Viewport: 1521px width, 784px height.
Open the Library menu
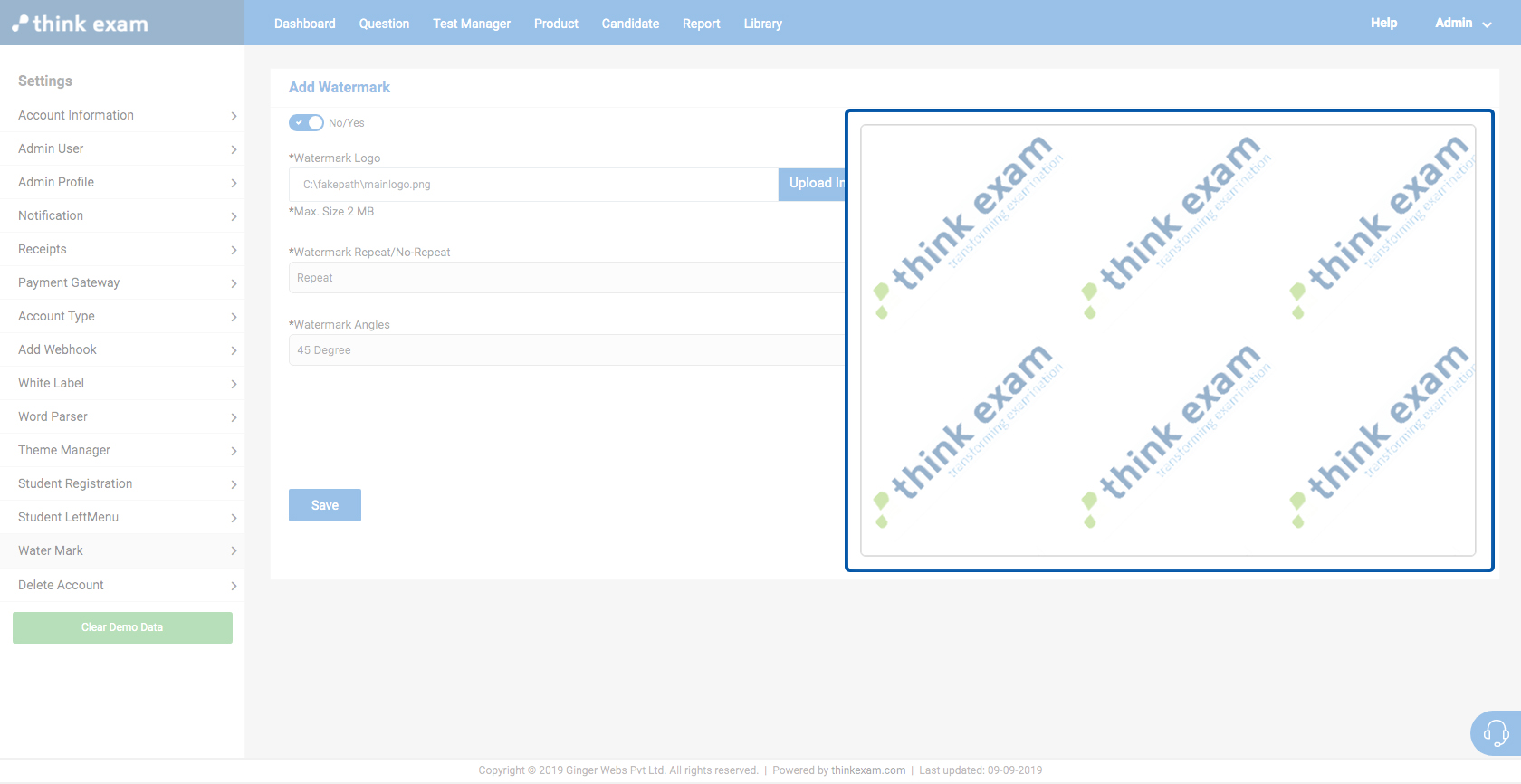tap(763, 24)
